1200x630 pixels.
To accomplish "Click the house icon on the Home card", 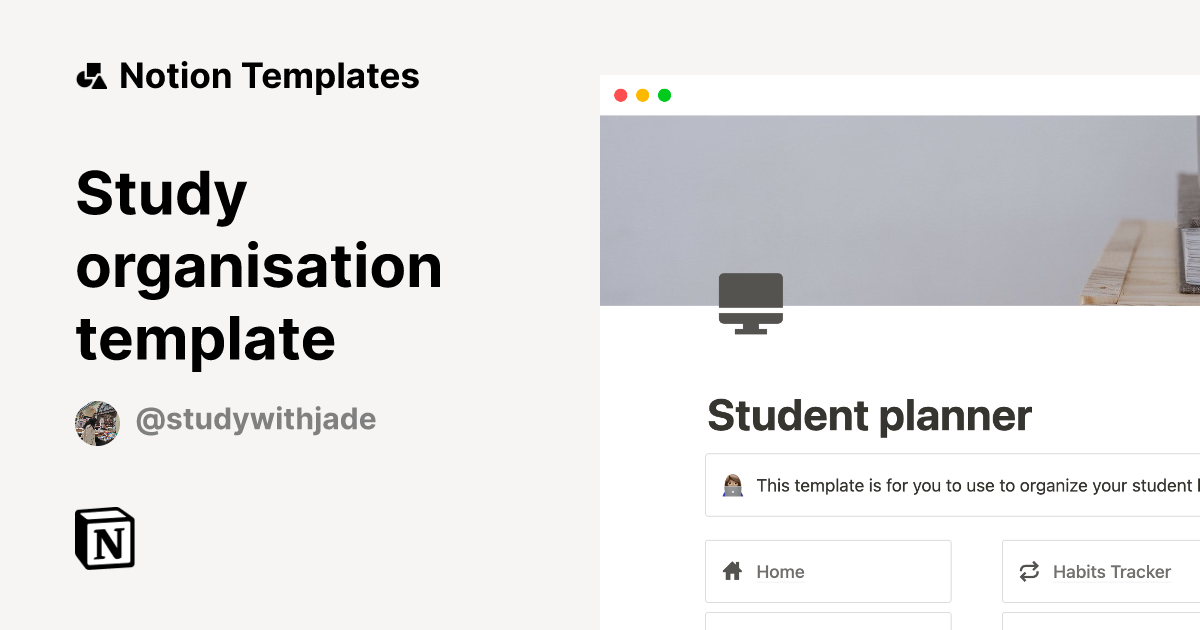I will click(x=731, y=571).
